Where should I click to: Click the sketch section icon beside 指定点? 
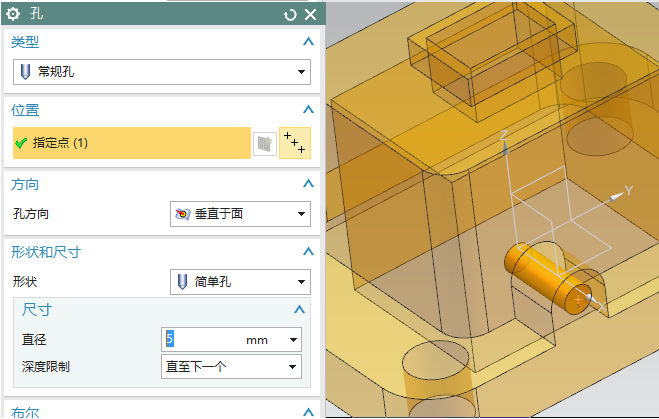coord(265,144)
